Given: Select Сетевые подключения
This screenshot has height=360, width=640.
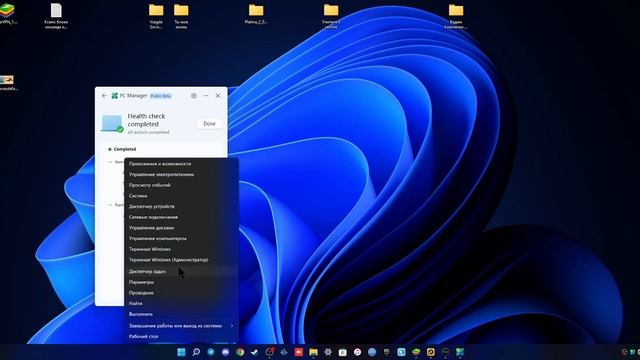Looking at the screenshot, I should [x=181, y=217].
